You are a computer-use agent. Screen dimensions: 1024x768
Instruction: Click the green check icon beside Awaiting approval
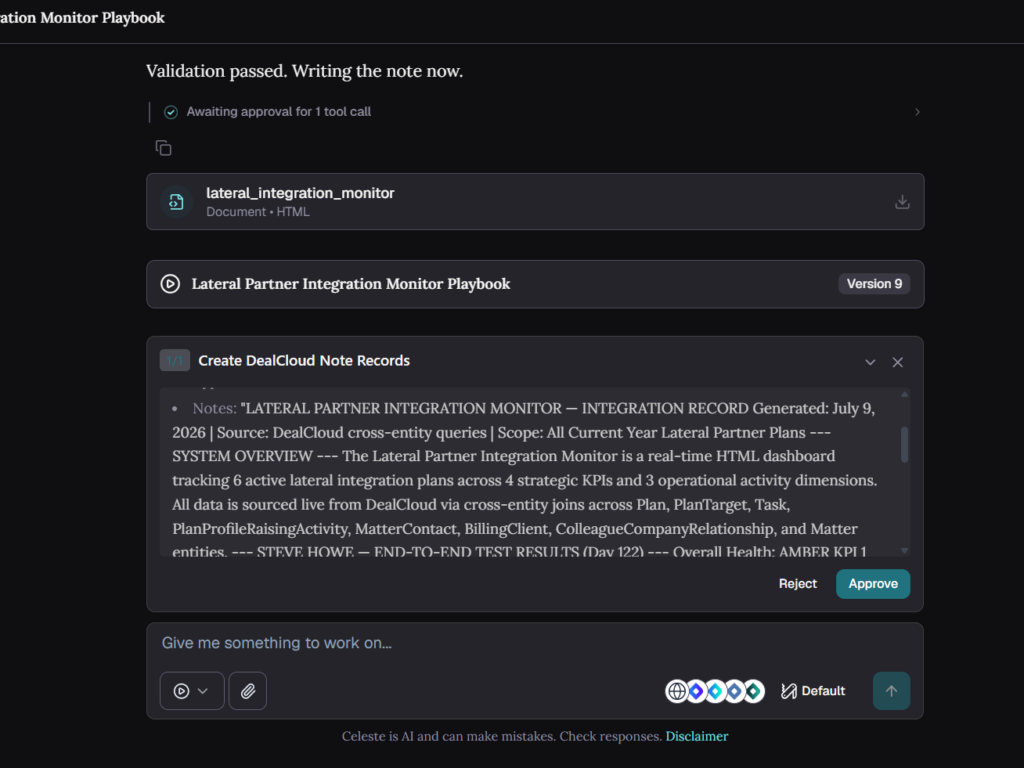(170, 112)
